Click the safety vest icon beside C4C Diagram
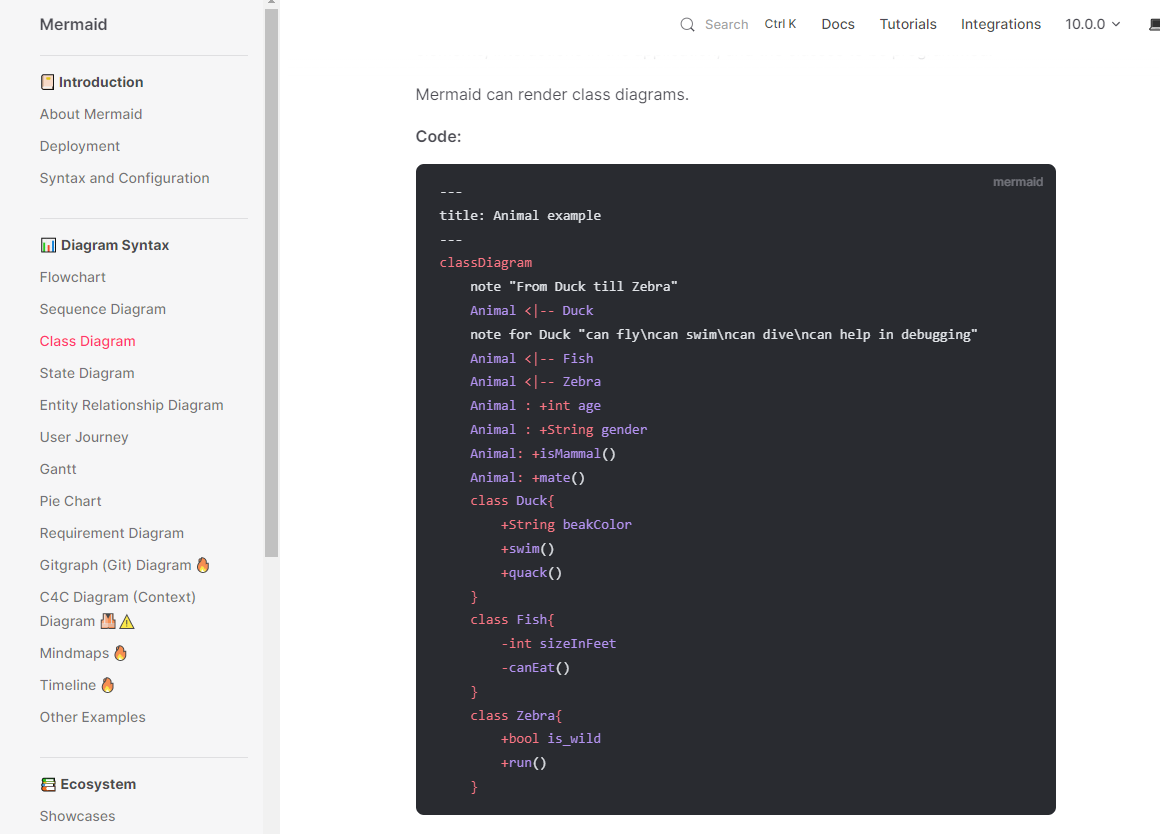The image size is (1160, 834). pos(108,621)
